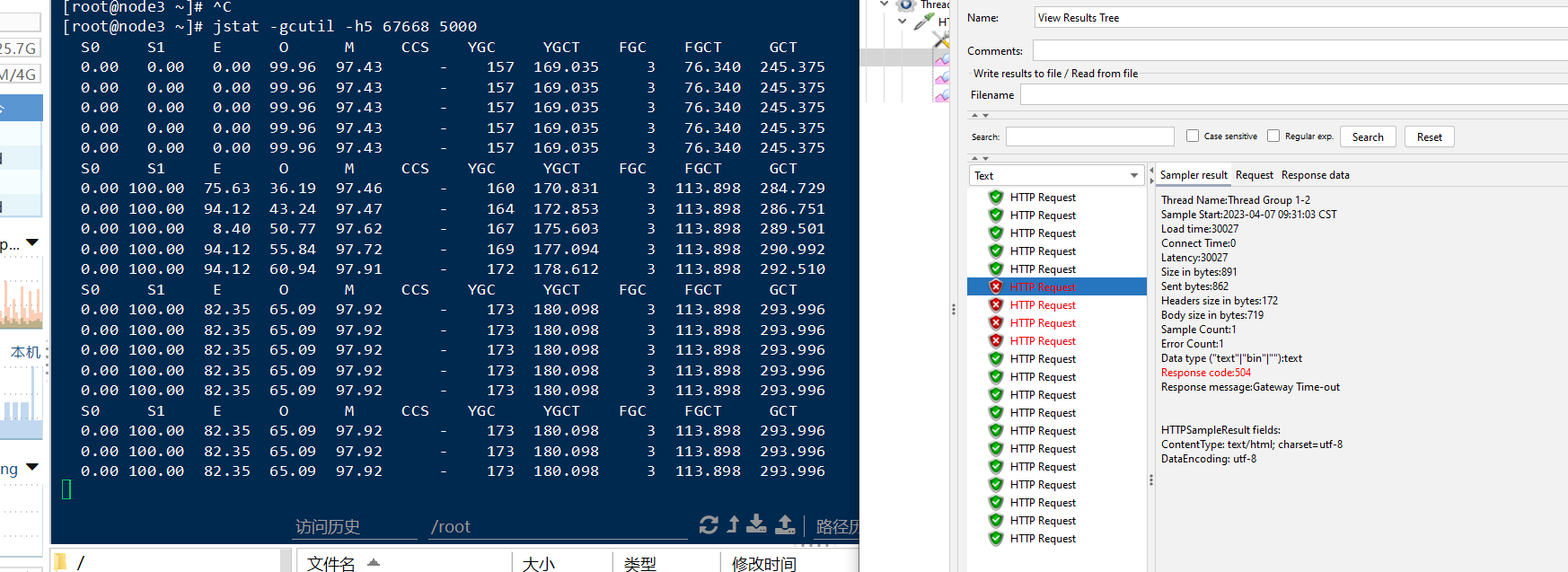Viewport: 1568px width, 572px height.
Task: Click the 'Load time:30027' line
Action: (1199, 229)
